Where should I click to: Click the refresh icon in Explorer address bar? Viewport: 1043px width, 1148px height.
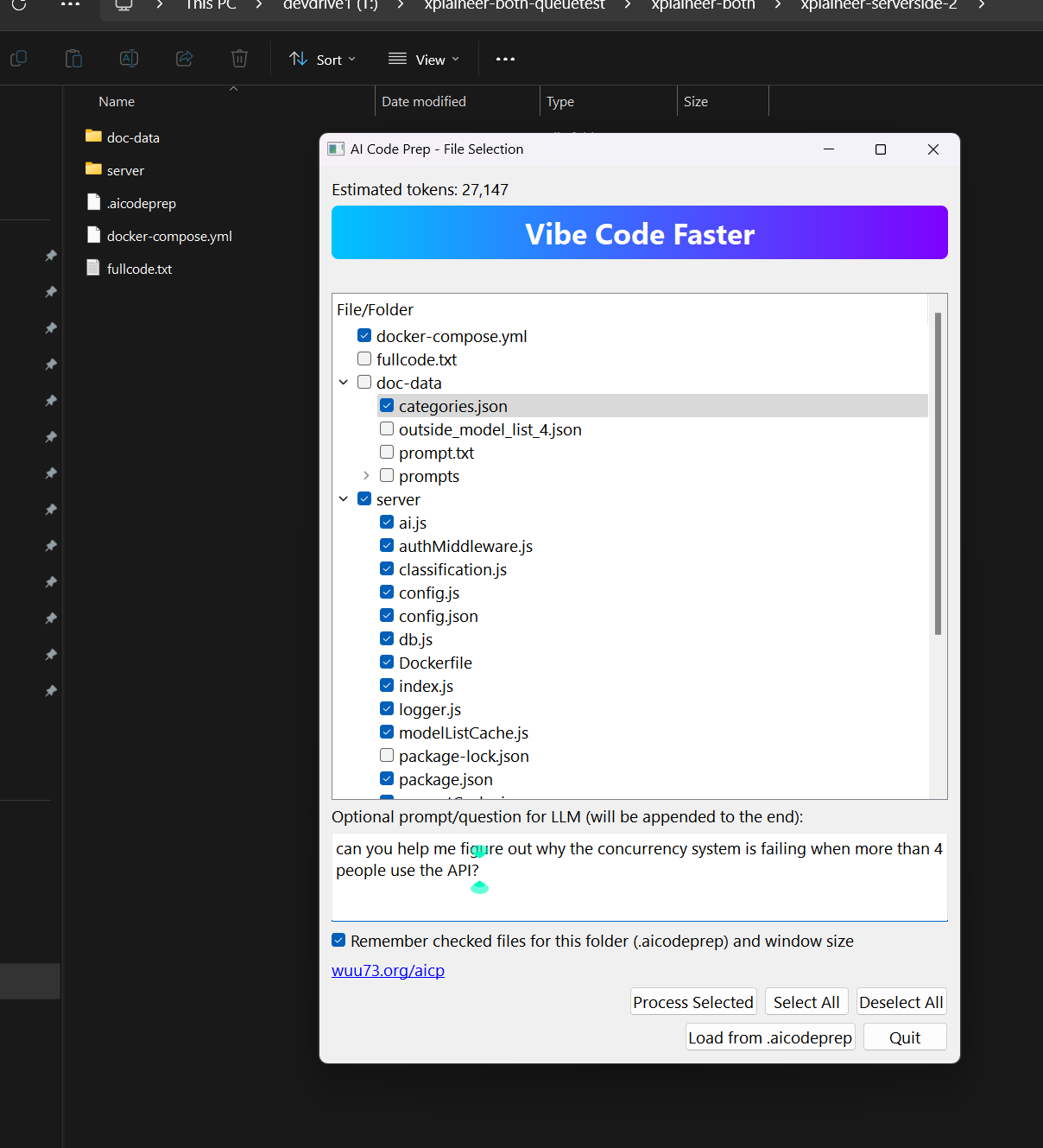point(19,4)
